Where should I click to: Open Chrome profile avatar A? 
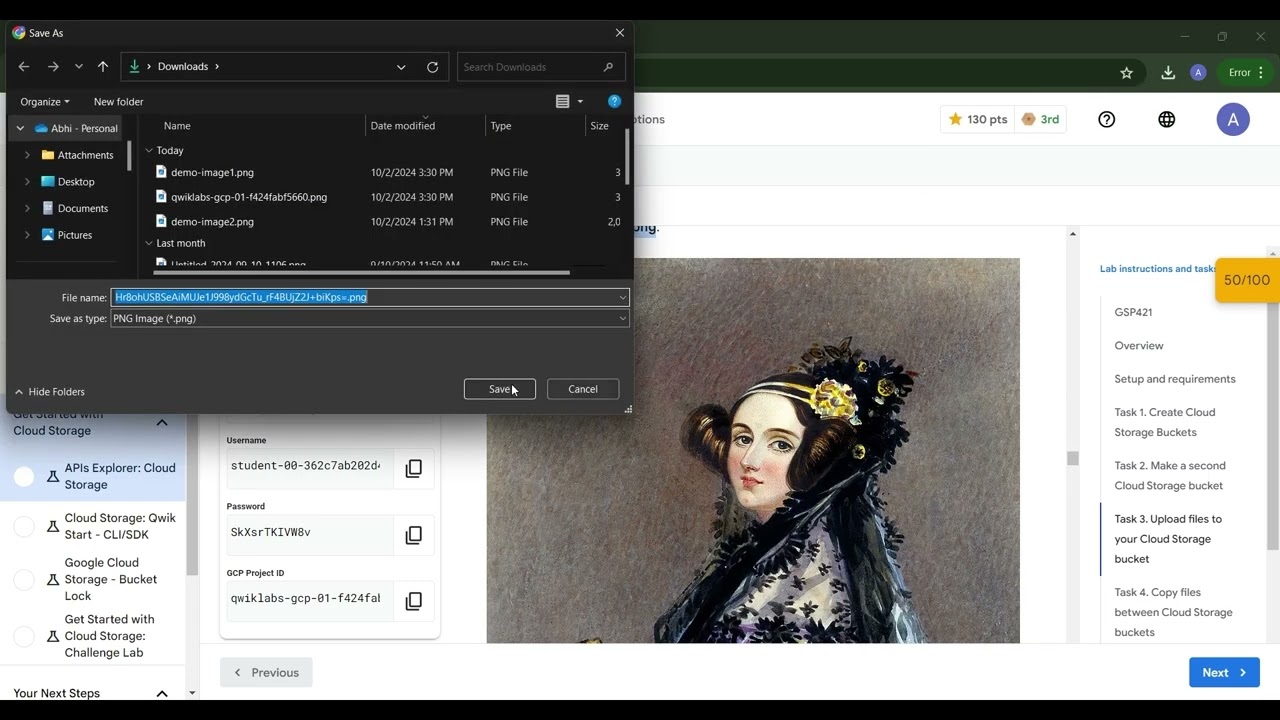pos(1198,73)
